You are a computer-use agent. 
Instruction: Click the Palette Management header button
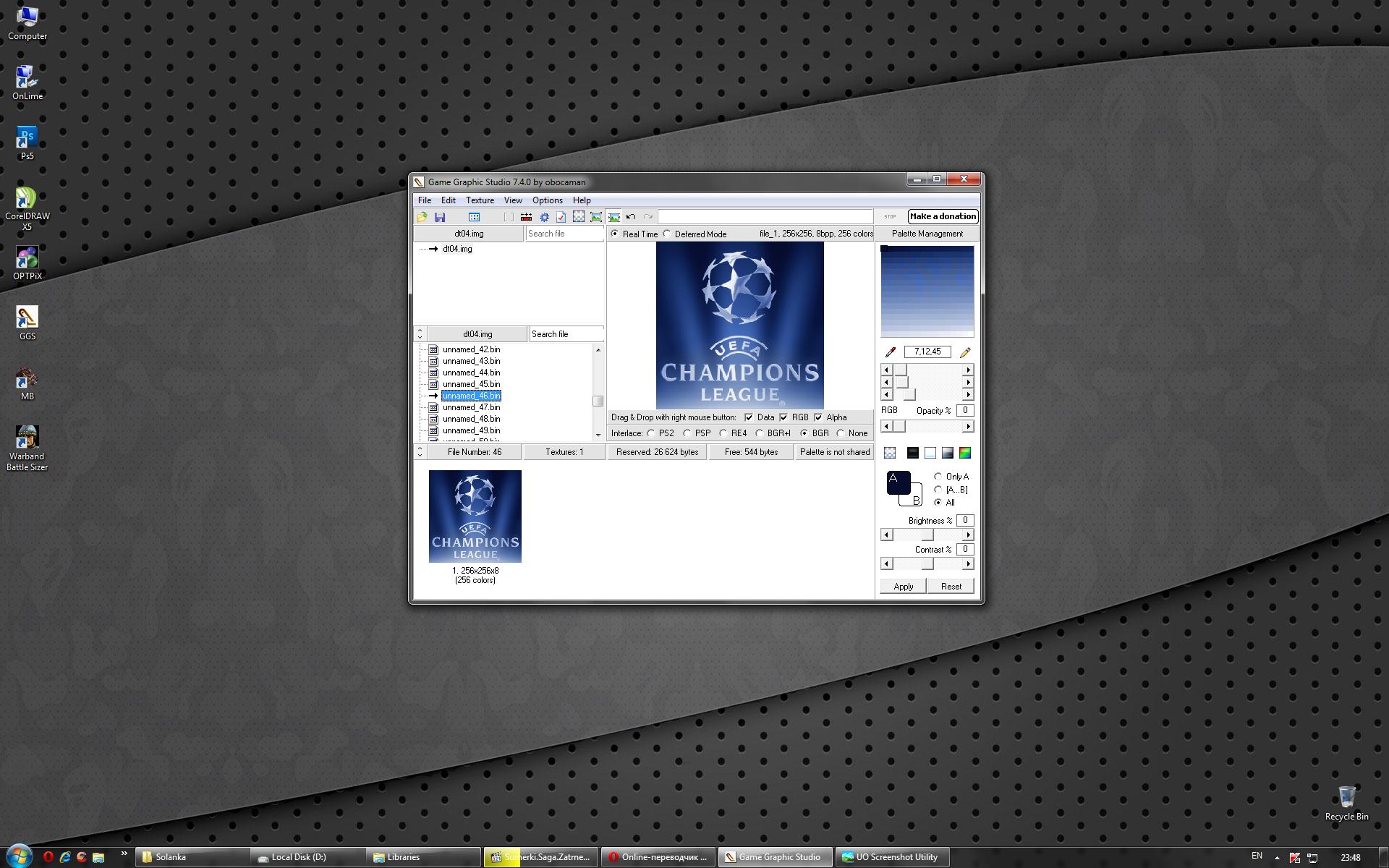click(927, 234)
